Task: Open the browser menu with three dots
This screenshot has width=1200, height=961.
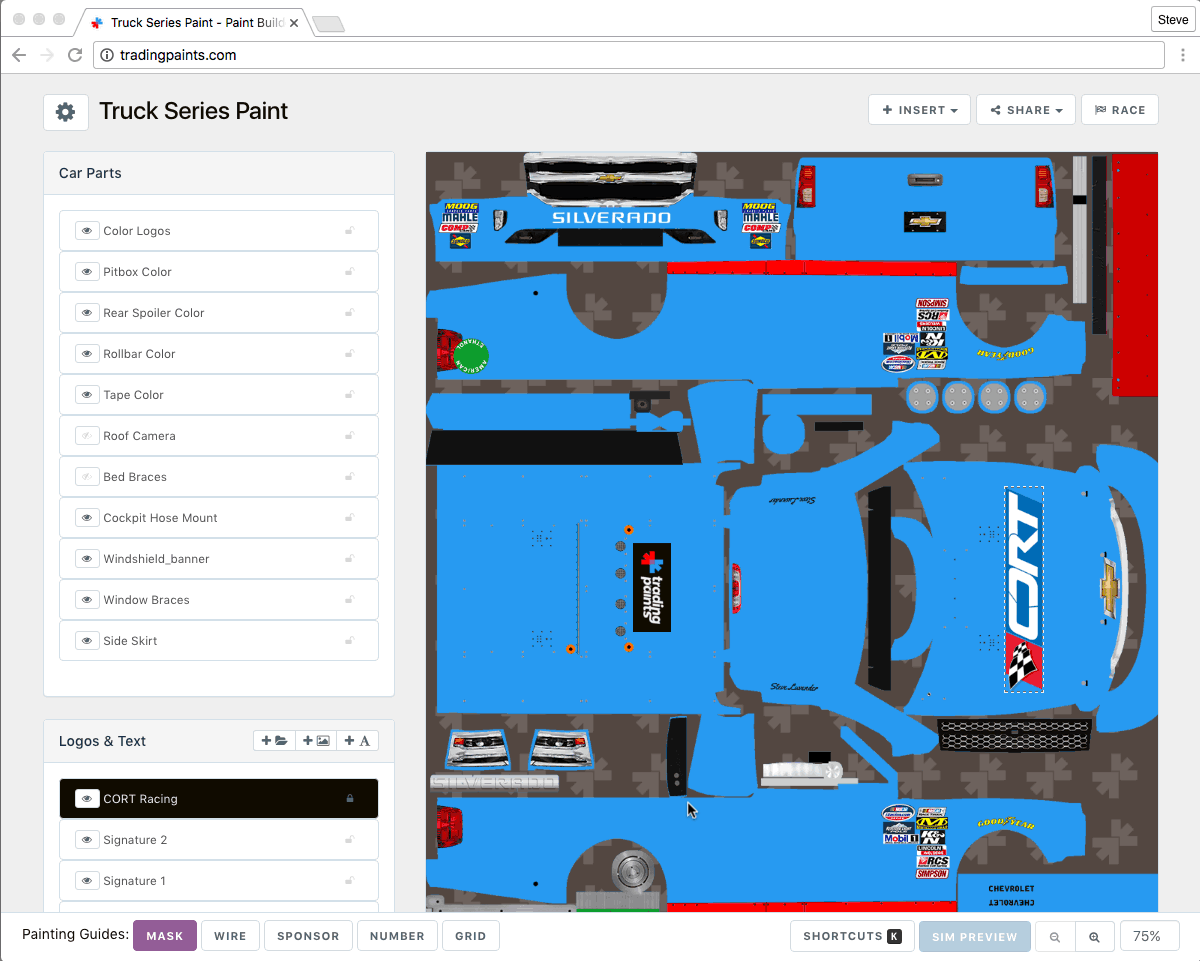Action: click(1183, 55)
